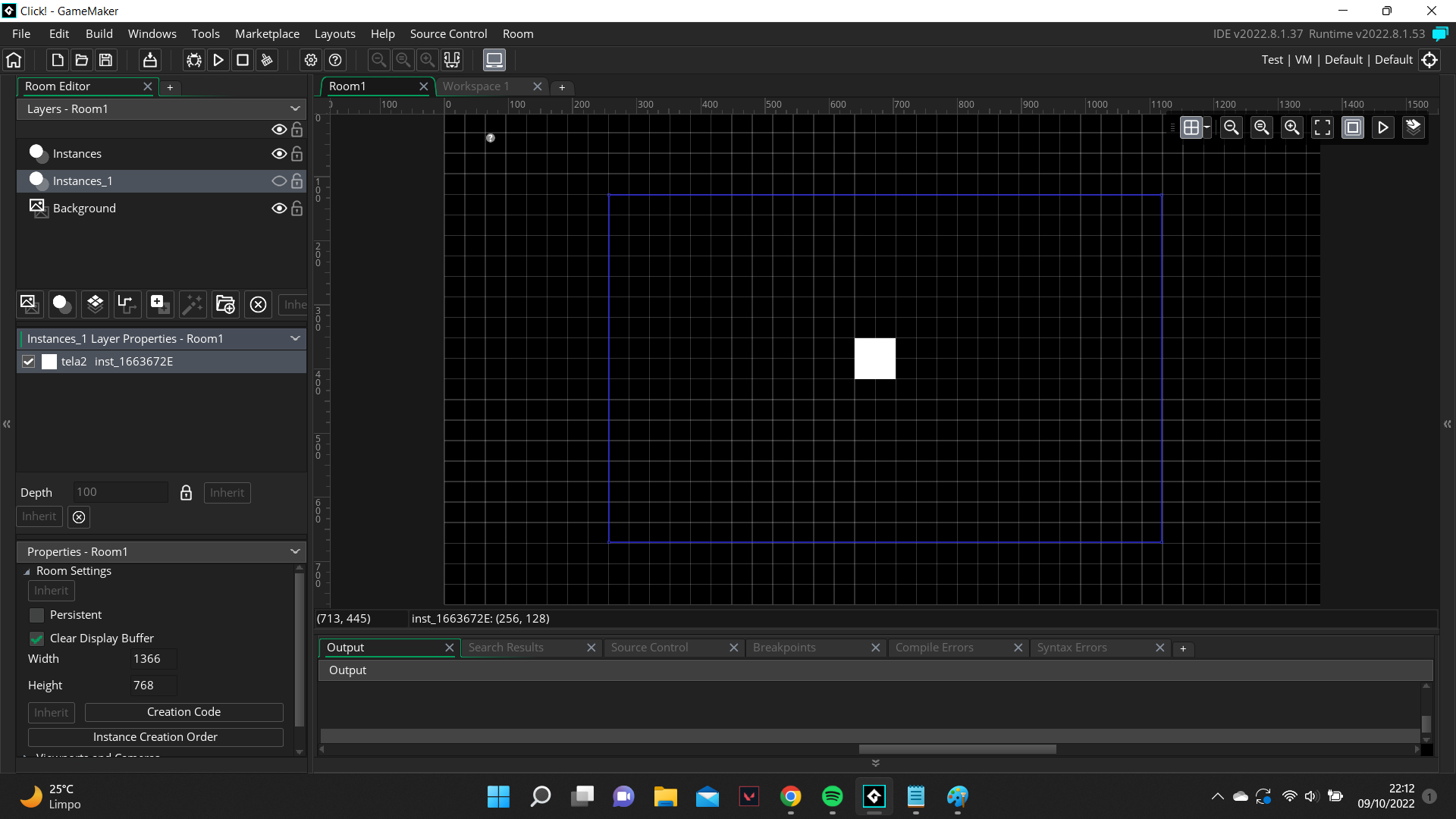
Task: Collapse Instances_1 Layer Properties panel
Action: click(295, 339)
